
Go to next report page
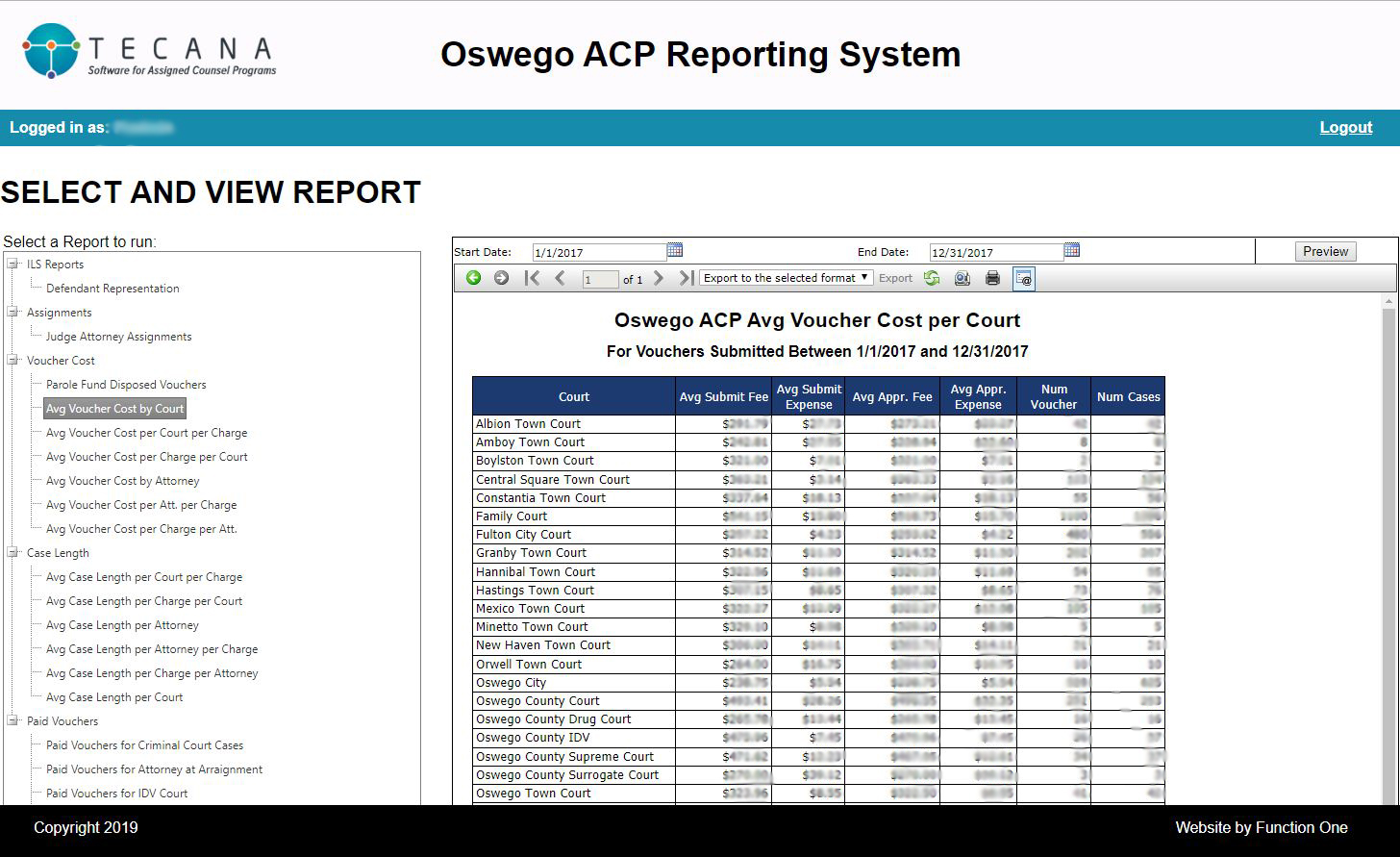coord(659,278)
